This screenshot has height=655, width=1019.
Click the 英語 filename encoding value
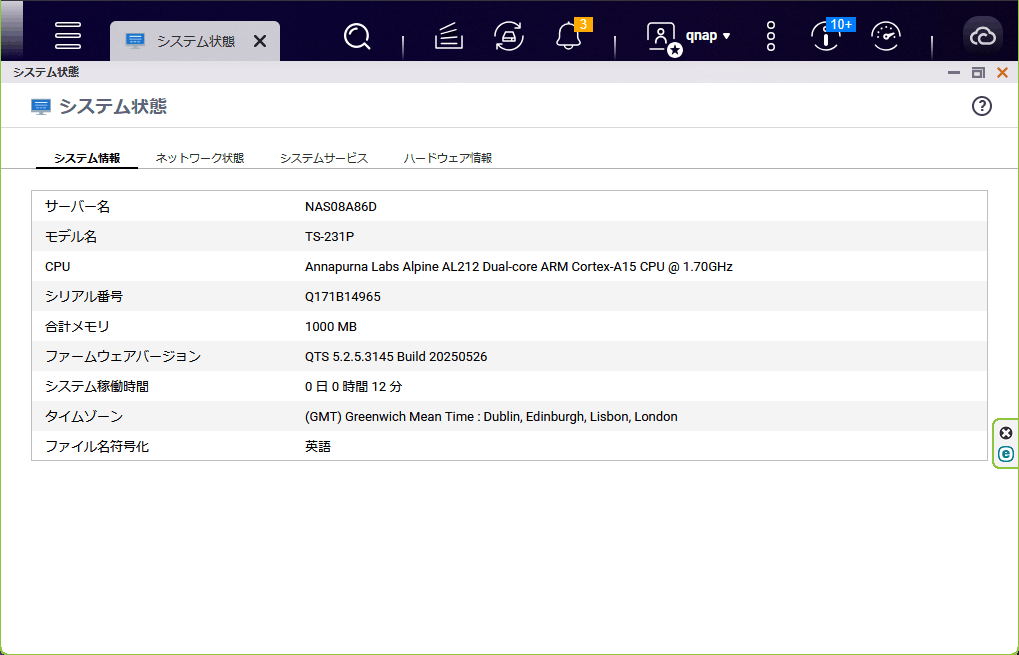coord(318,446)
